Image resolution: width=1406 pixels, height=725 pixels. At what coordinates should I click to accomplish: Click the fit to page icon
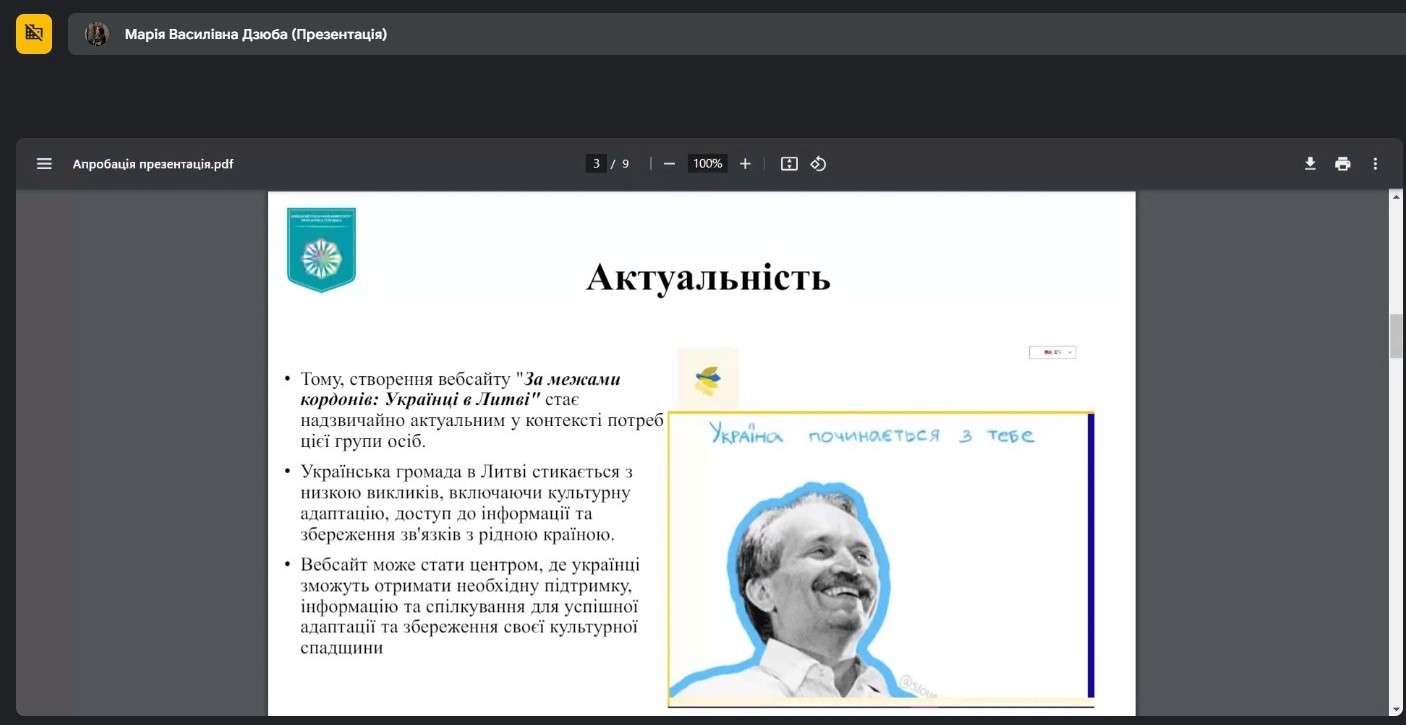(x=789, y=164)
